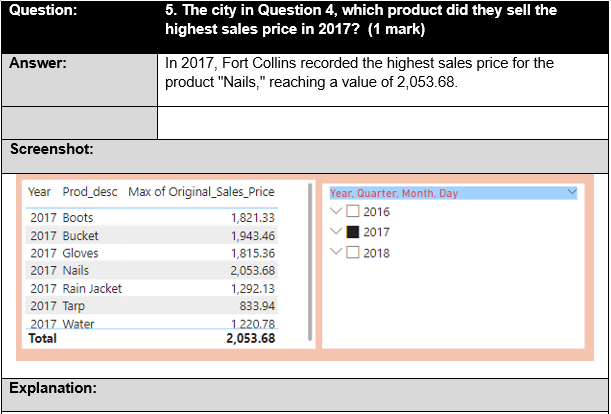Sort by the Year column header

40,192
